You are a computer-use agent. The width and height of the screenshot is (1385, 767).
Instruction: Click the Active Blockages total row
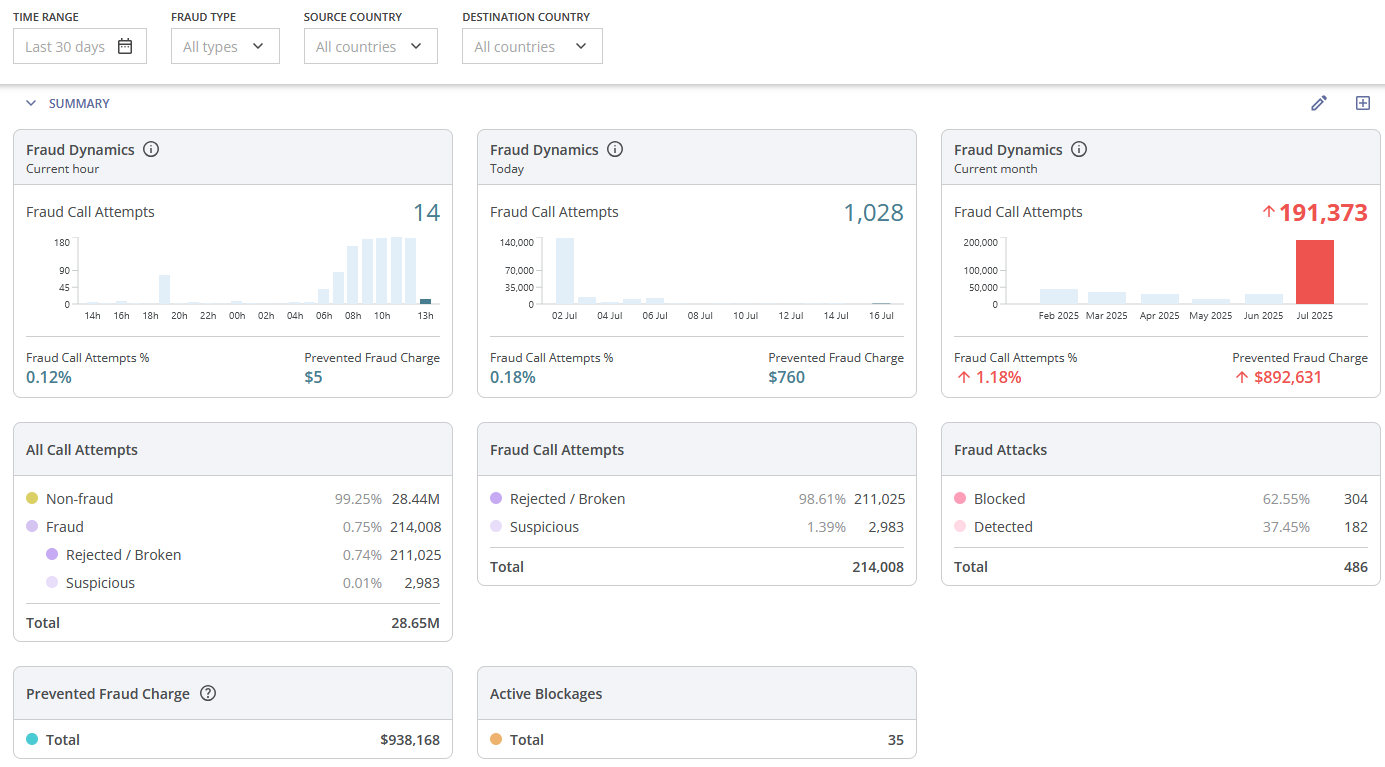coord(696,740)
